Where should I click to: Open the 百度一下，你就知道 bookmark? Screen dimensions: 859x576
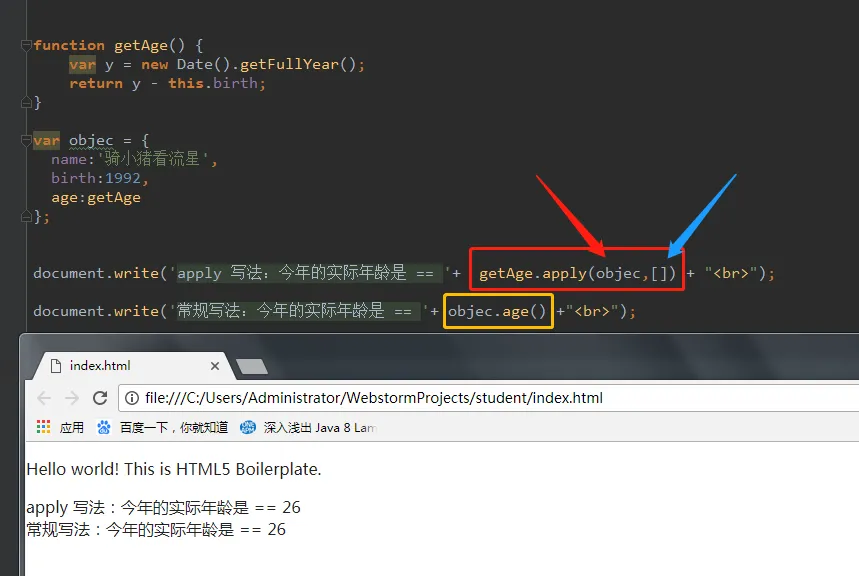pos(174,427)
